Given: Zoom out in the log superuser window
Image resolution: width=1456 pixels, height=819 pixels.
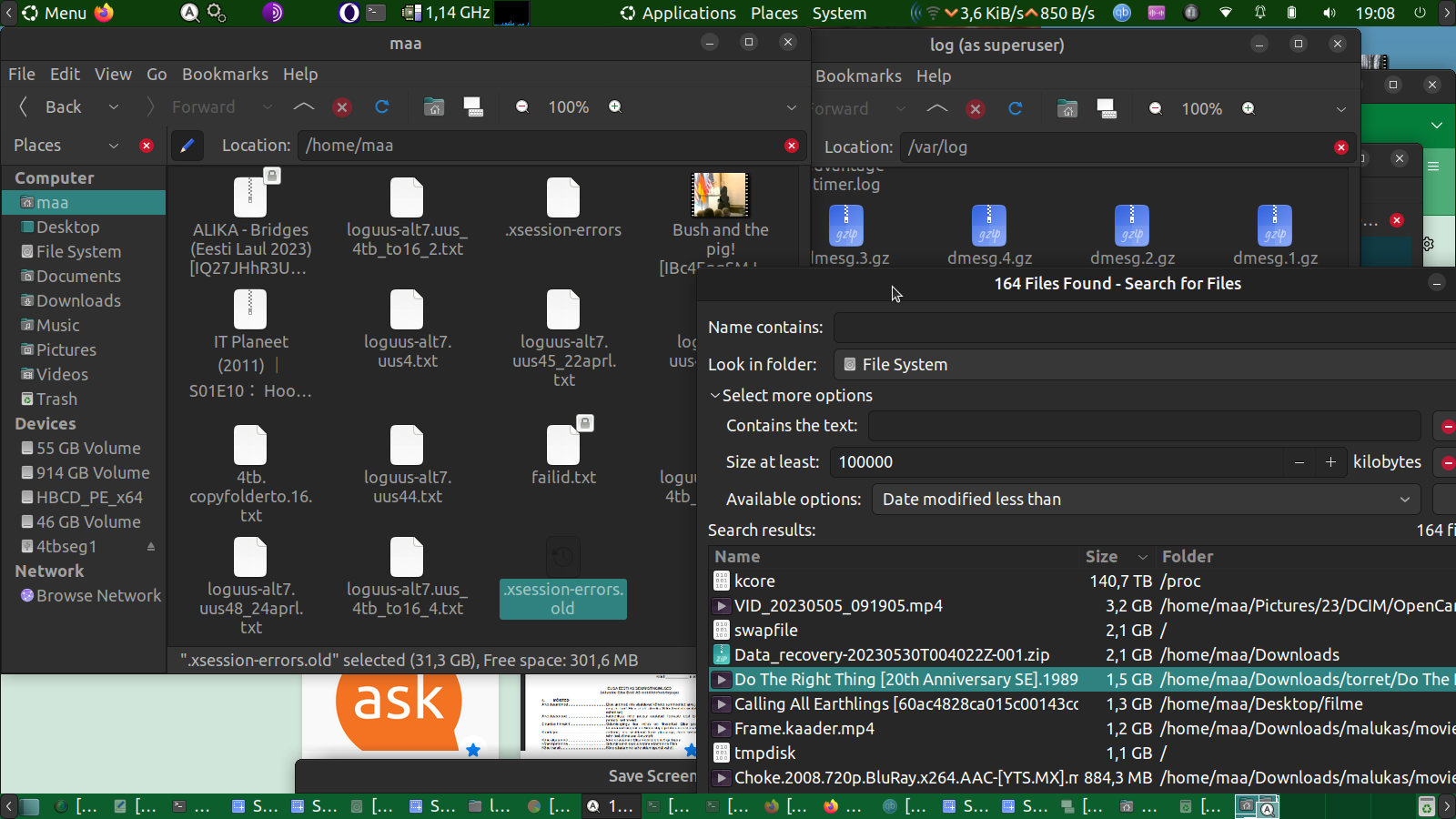Looking at the screenshot, I should [x=1155, y=109].
